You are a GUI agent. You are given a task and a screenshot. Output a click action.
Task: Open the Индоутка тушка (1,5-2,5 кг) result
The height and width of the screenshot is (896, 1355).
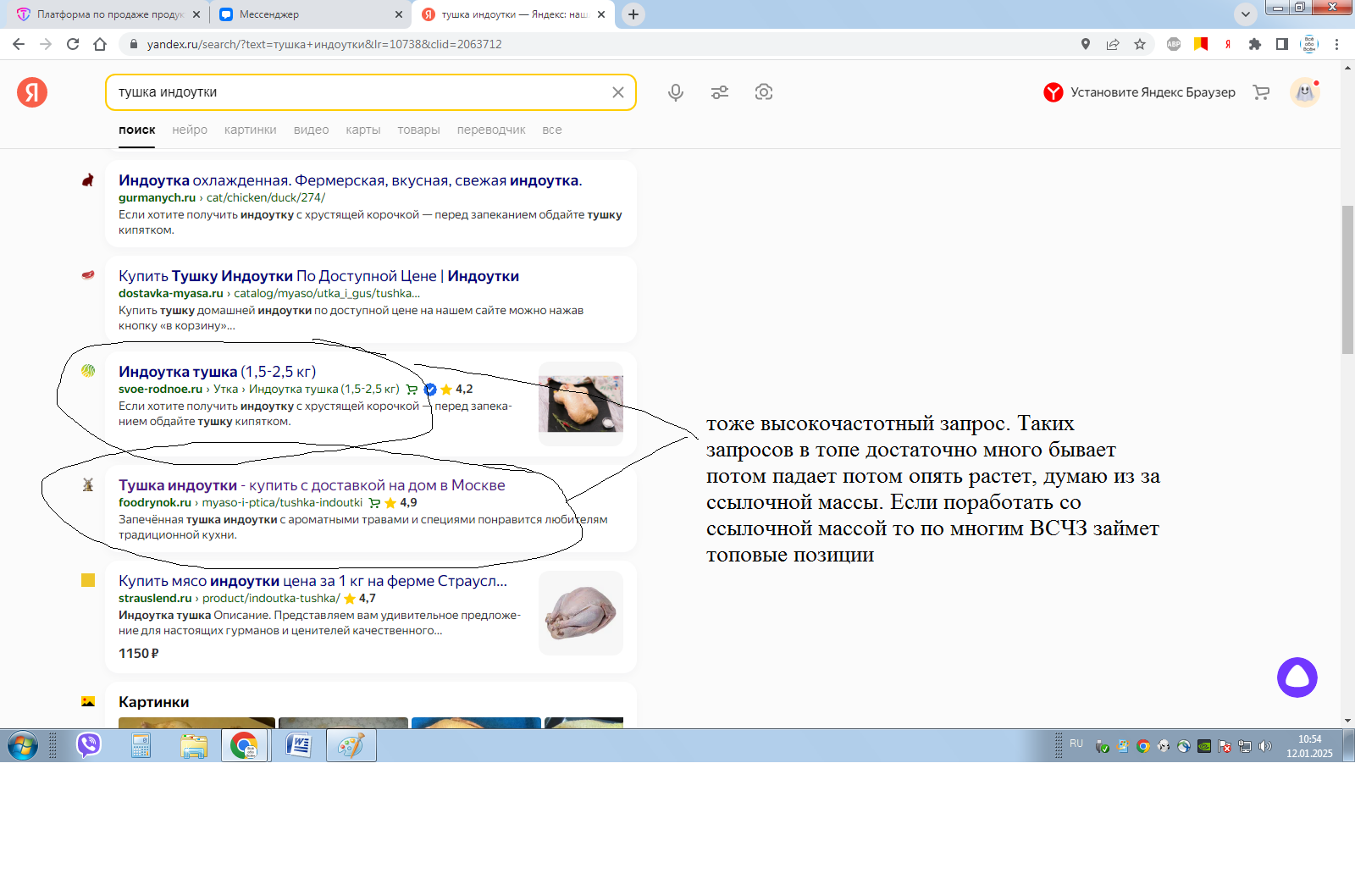[217, 372]
